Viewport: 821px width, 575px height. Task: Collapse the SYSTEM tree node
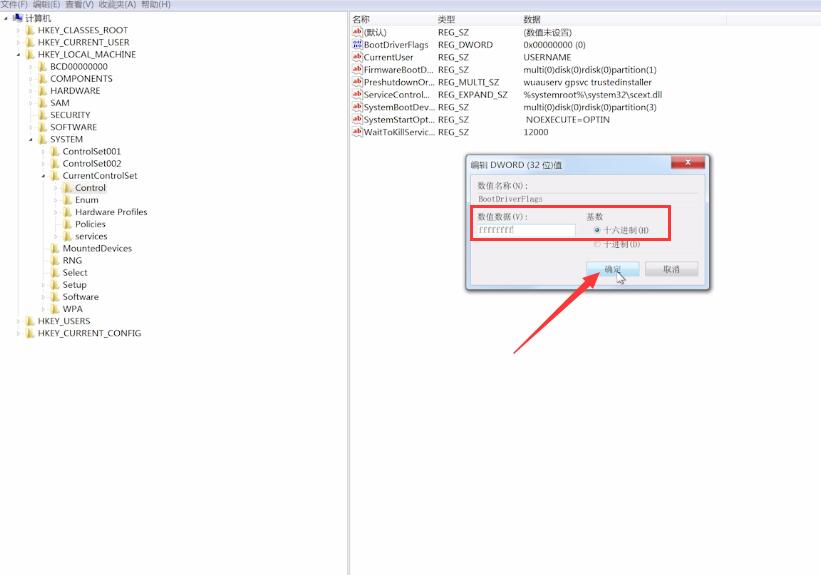31,139
